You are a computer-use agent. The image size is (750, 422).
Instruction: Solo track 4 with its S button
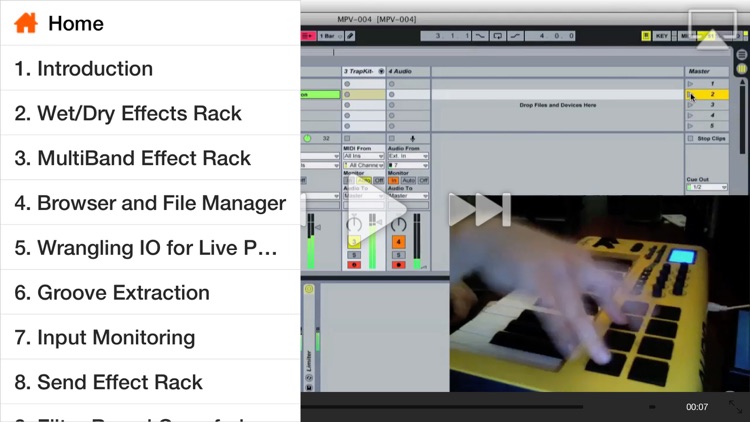click(398, 255)
